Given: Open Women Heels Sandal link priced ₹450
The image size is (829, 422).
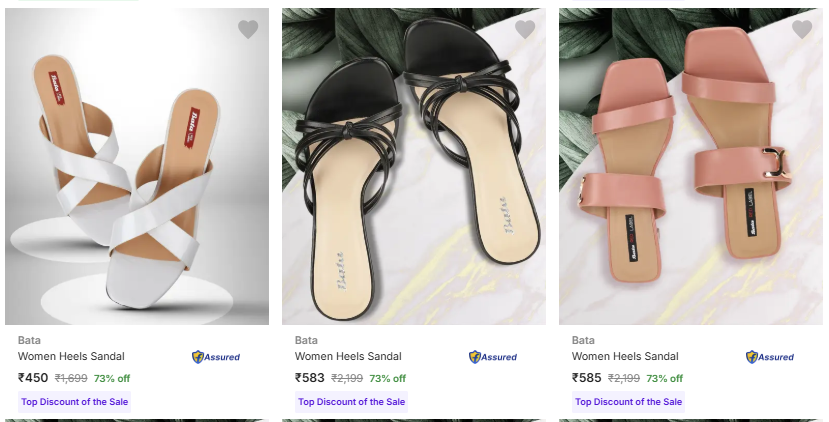Looking at the screenshot, I should (71, 356).
